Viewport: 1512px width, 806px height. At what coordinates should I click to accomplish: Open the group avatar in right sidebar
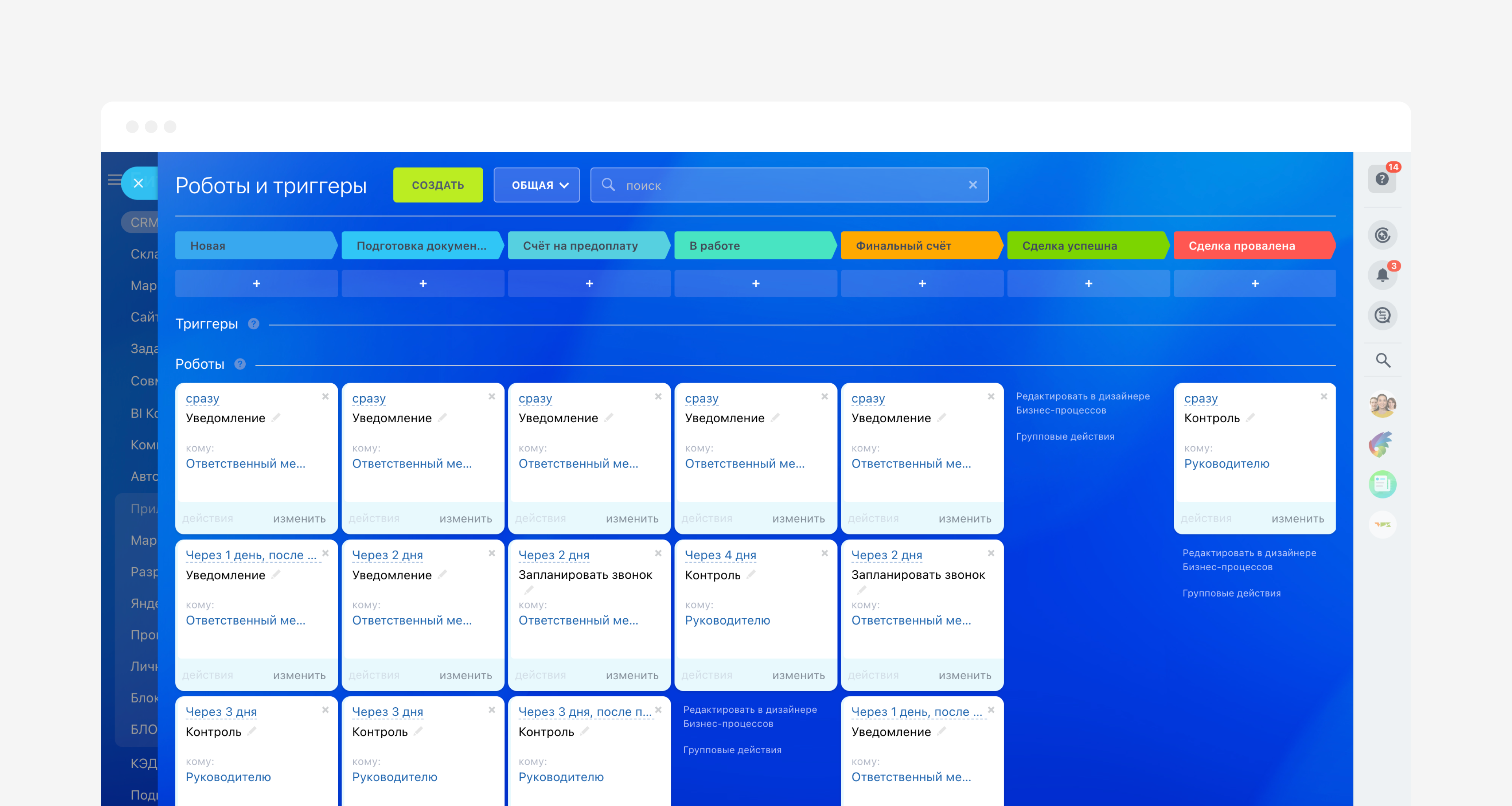(x=1382, y=404)
